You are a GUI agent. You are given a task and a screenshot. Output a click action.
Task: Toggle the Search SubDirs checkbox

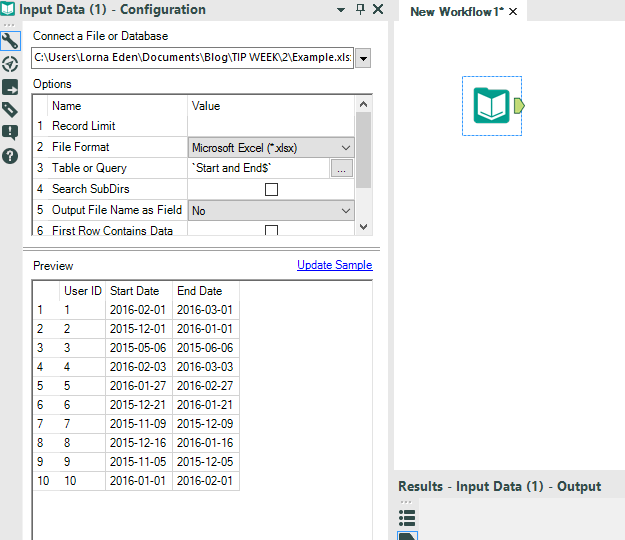pyautogui.click(x=271, y=189)
